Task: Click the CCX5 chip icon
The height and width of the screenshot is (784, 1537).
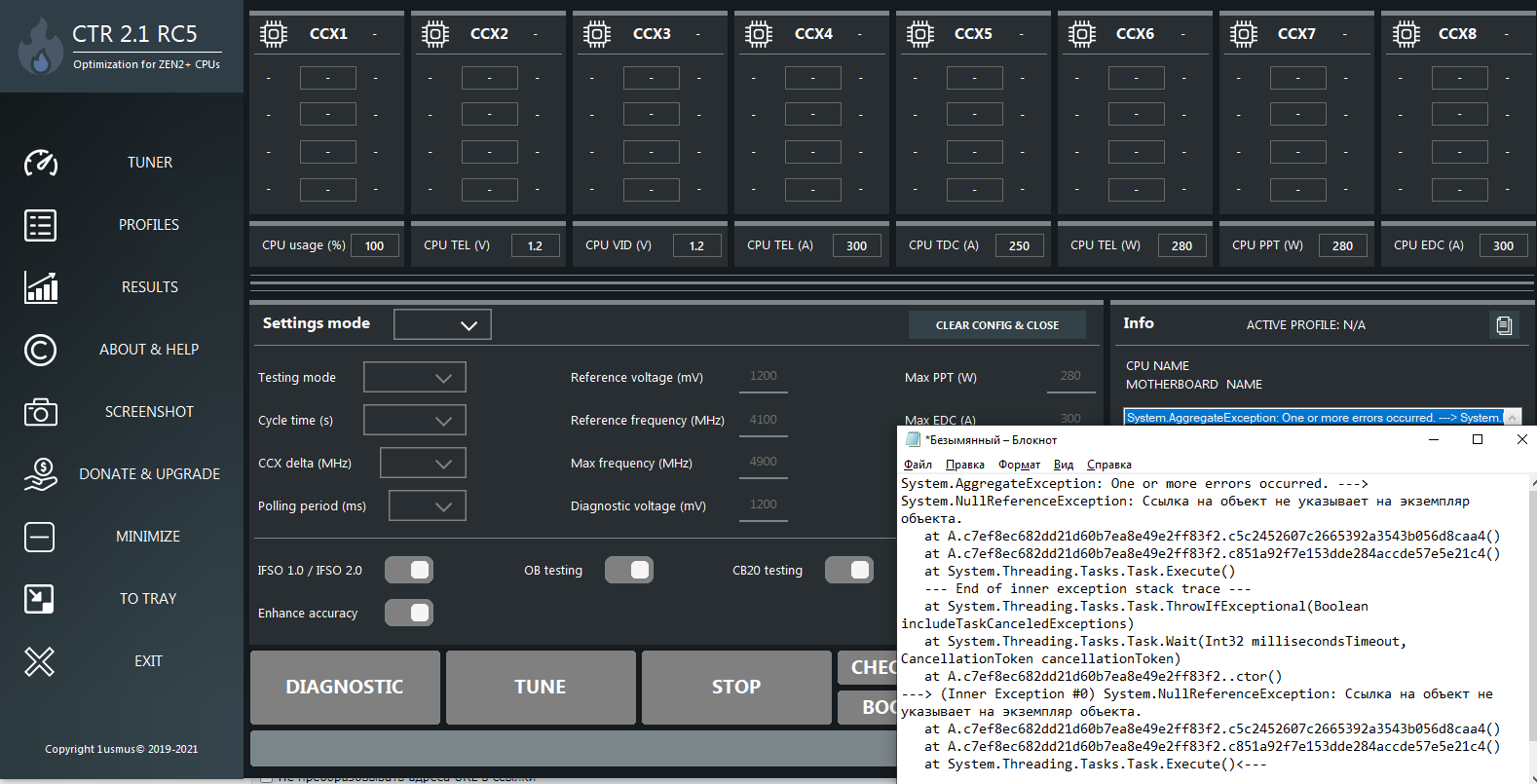Action: (920, 34)
